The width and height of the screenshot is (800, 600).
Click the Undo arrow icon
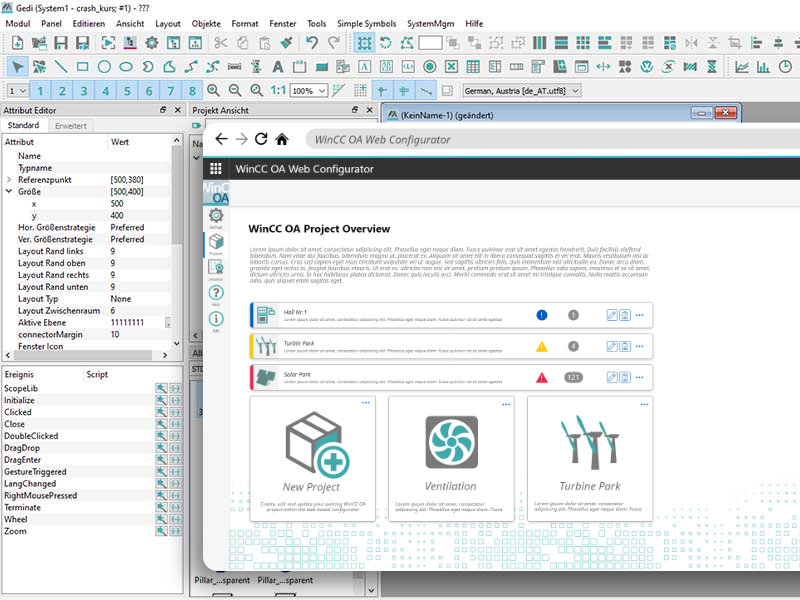(x=312, y=42)
